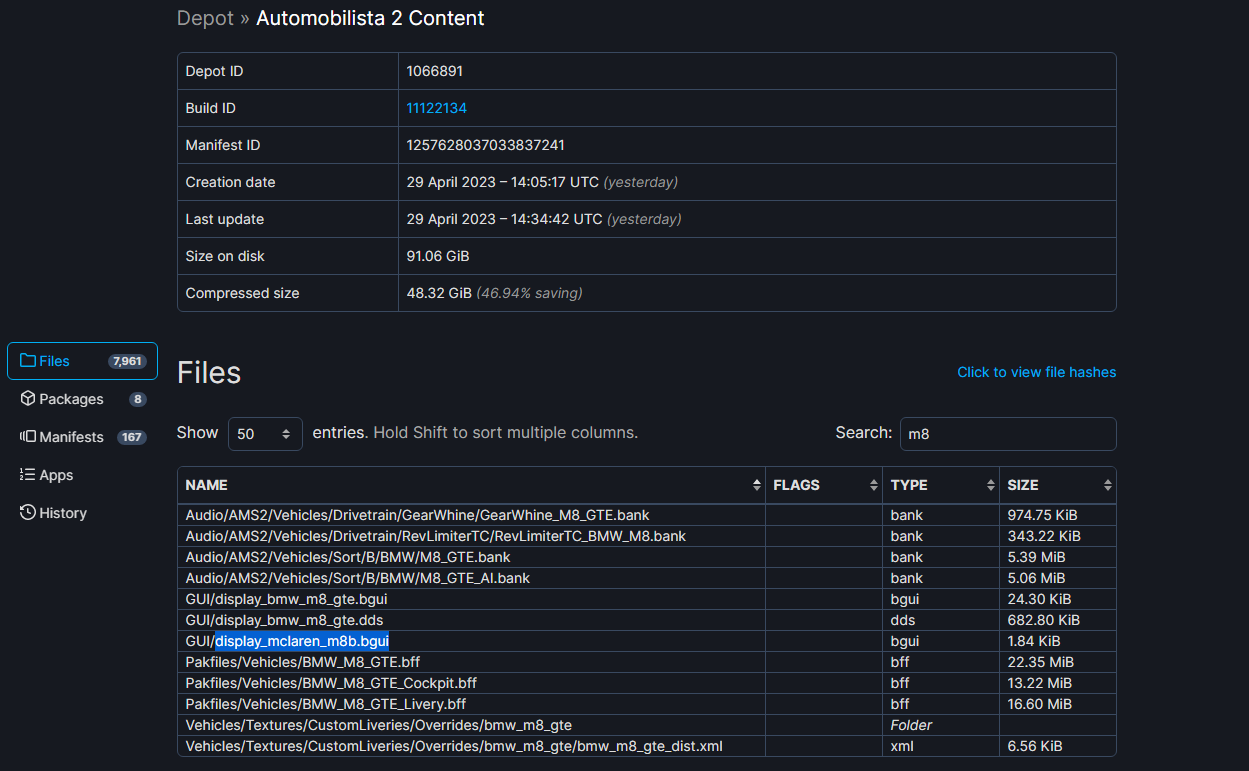The height and width of the screenshot is (771, 1249).
Task: Sort the table by Size column
Action: [1058, 485]
